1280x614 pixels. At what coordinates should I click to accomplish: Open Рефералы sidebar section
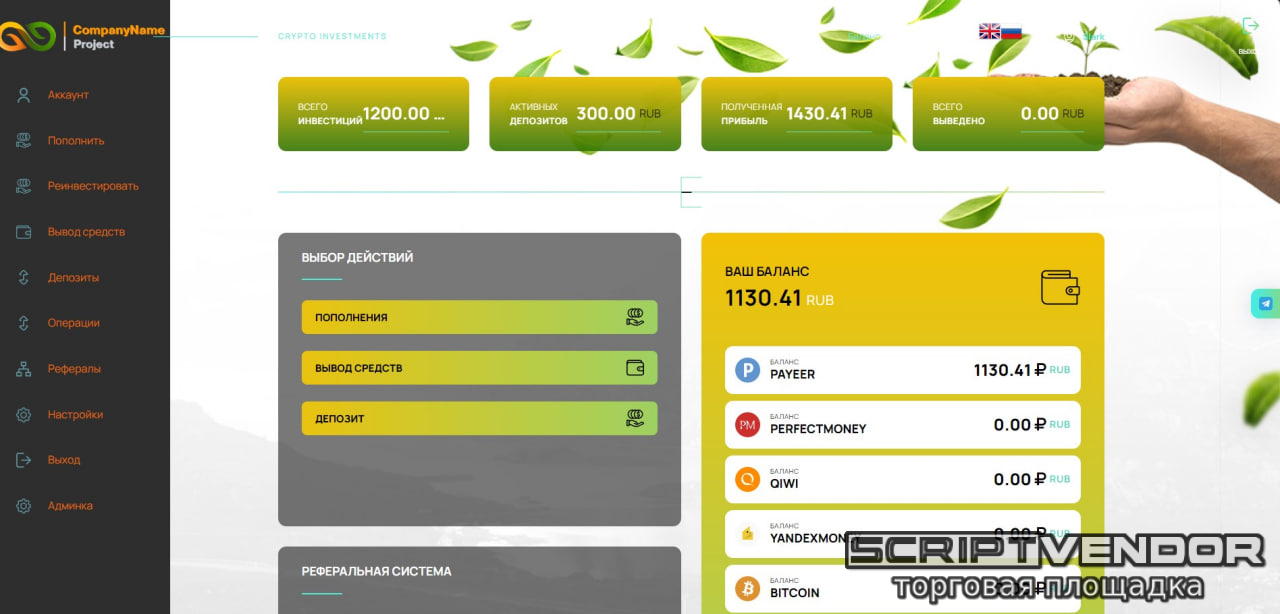(74, 369)
